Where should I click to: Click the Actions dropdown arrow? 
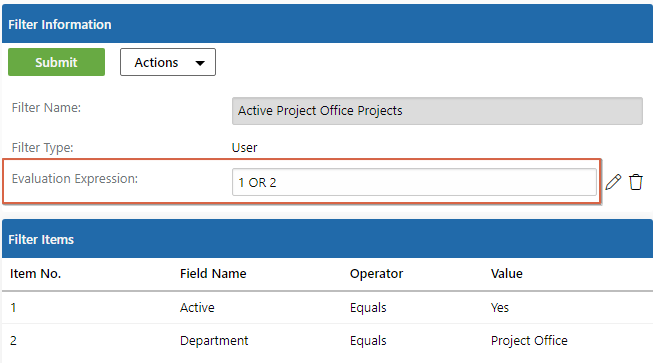tap(200, 63)
